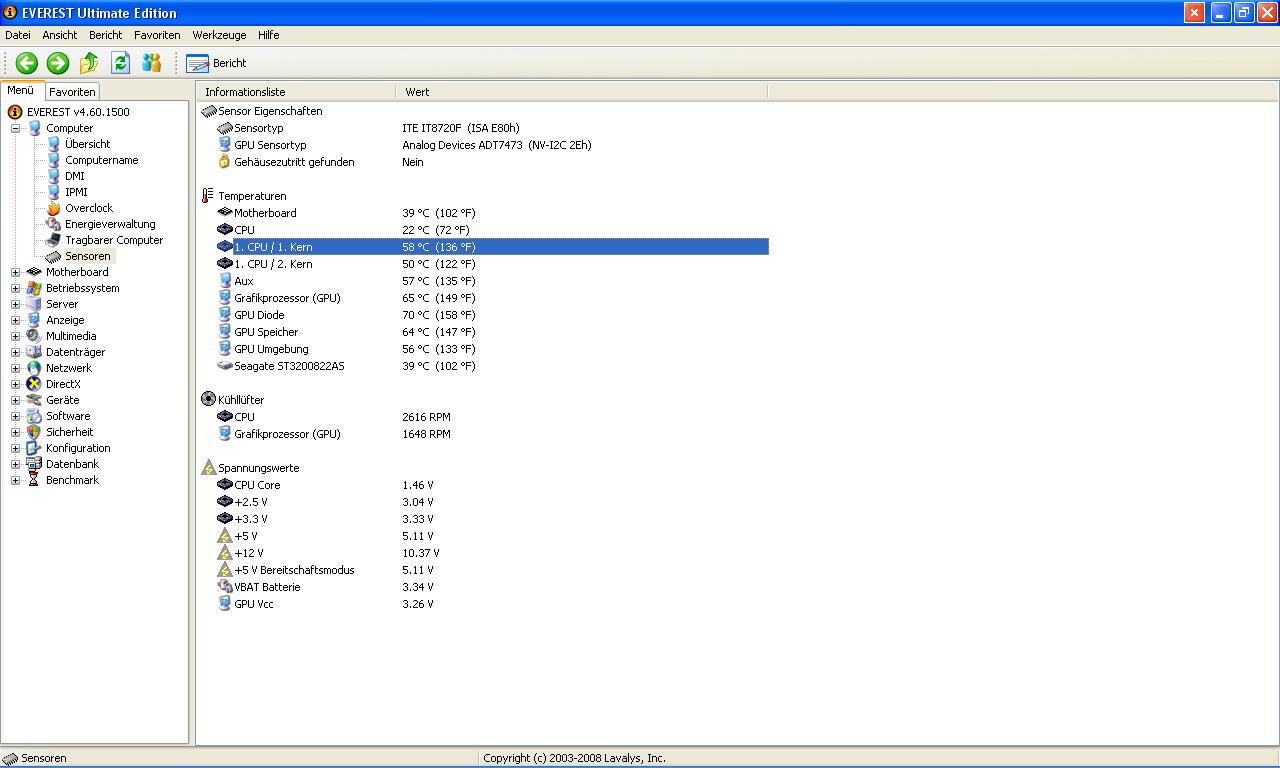
Task: Click the EVEREST info icon at tree root
Action: tap(15, 112)
